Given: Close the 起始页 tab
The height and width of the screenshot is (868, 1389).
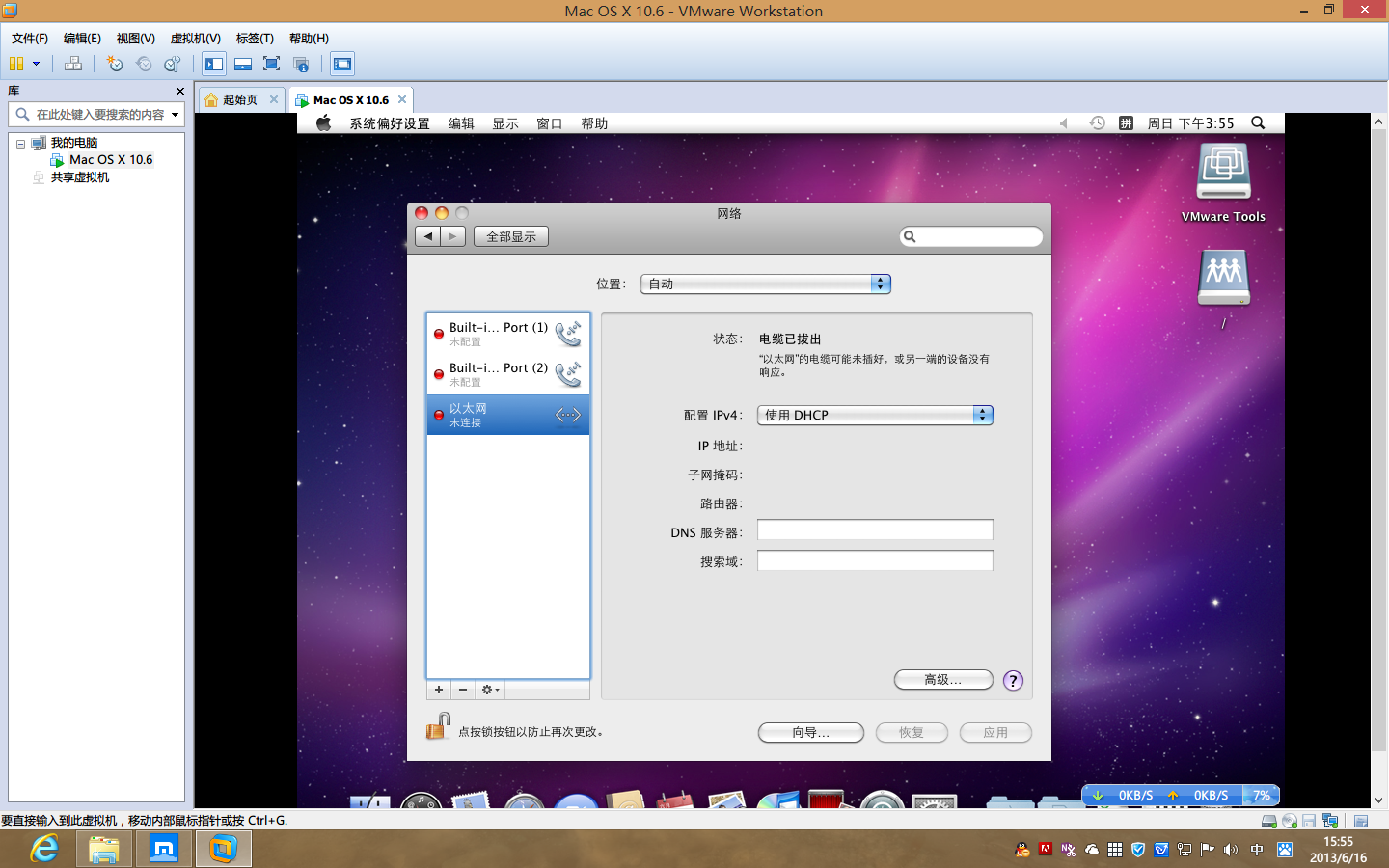Looking at the screenshot, I should pos(274,99).
